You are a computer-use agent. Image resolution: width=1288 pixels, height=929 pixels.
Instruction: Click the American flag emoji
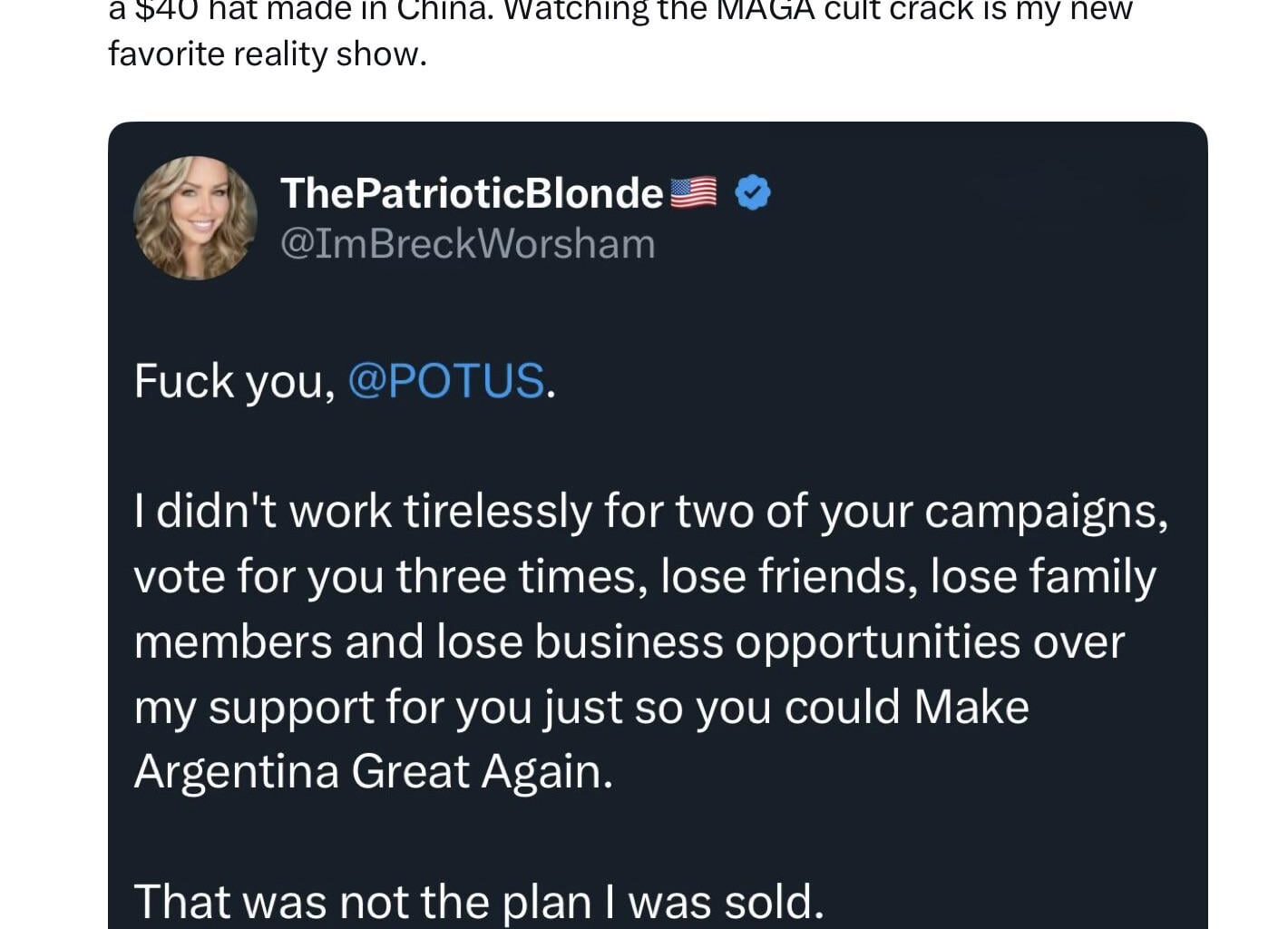(x=693, y=193)
